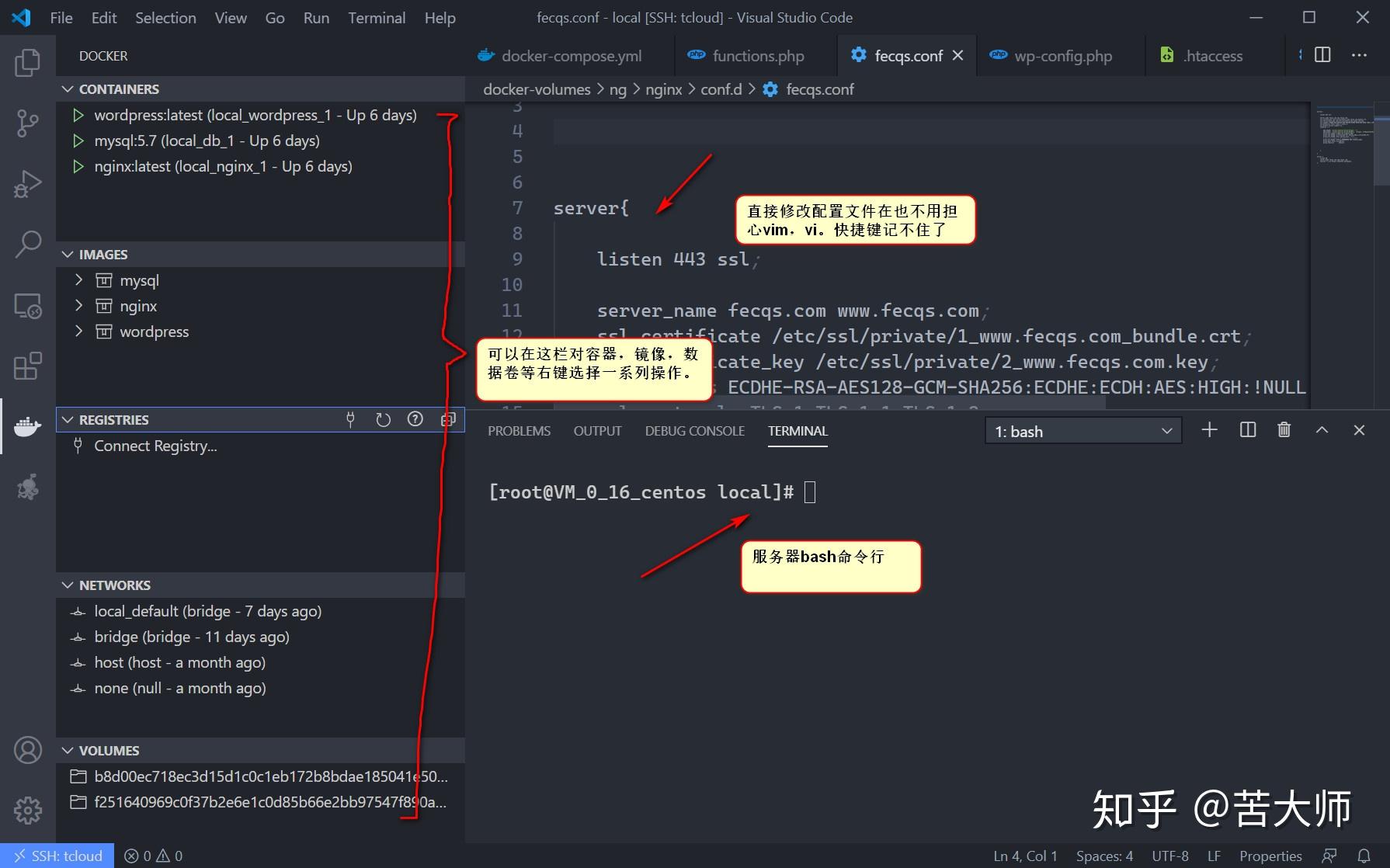Switch to PROBLEMS panel tab
This screenshot has height=868, width=1390.
519,431
